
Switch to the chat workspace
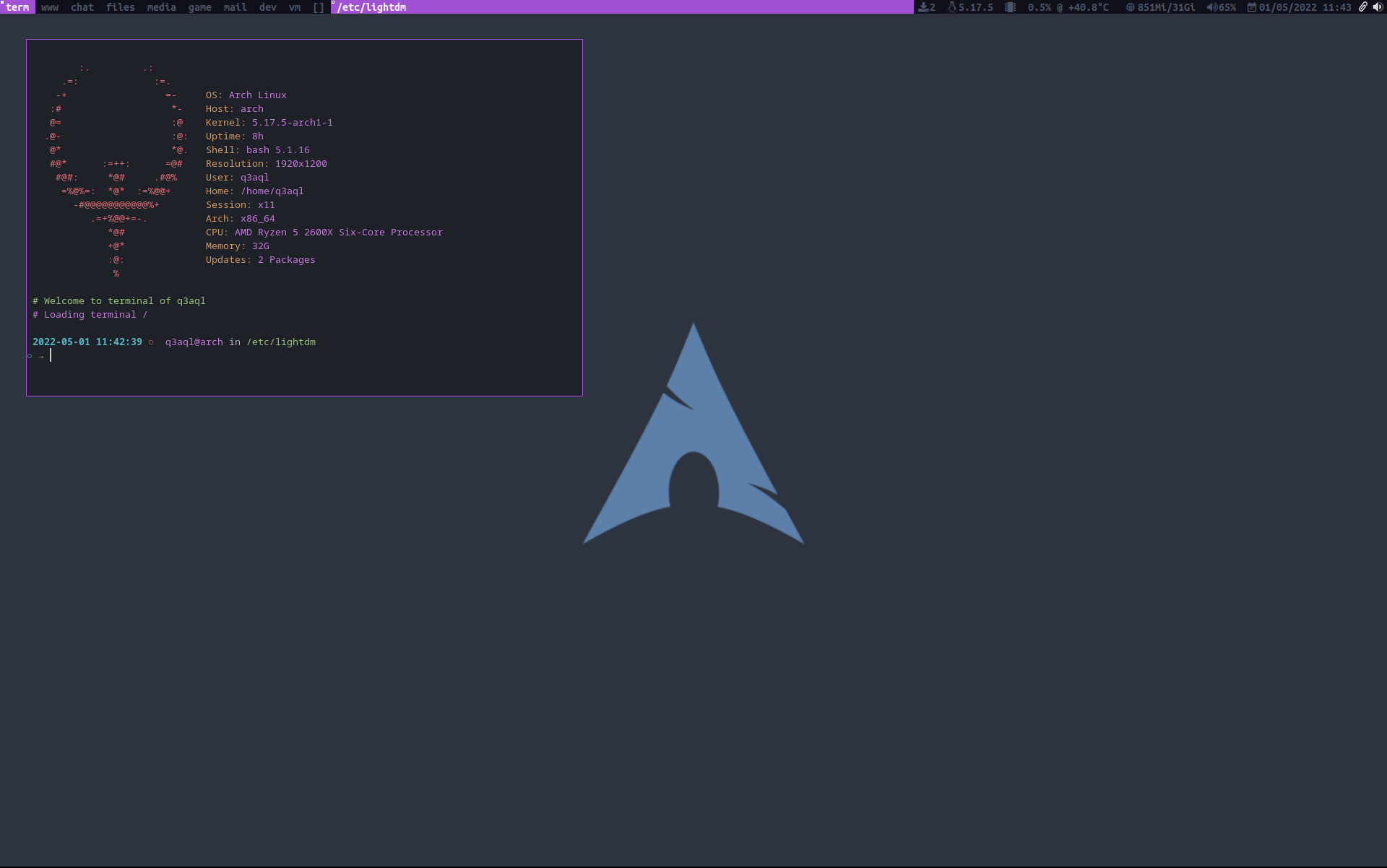pyautogui.click(x=82, y=7)
